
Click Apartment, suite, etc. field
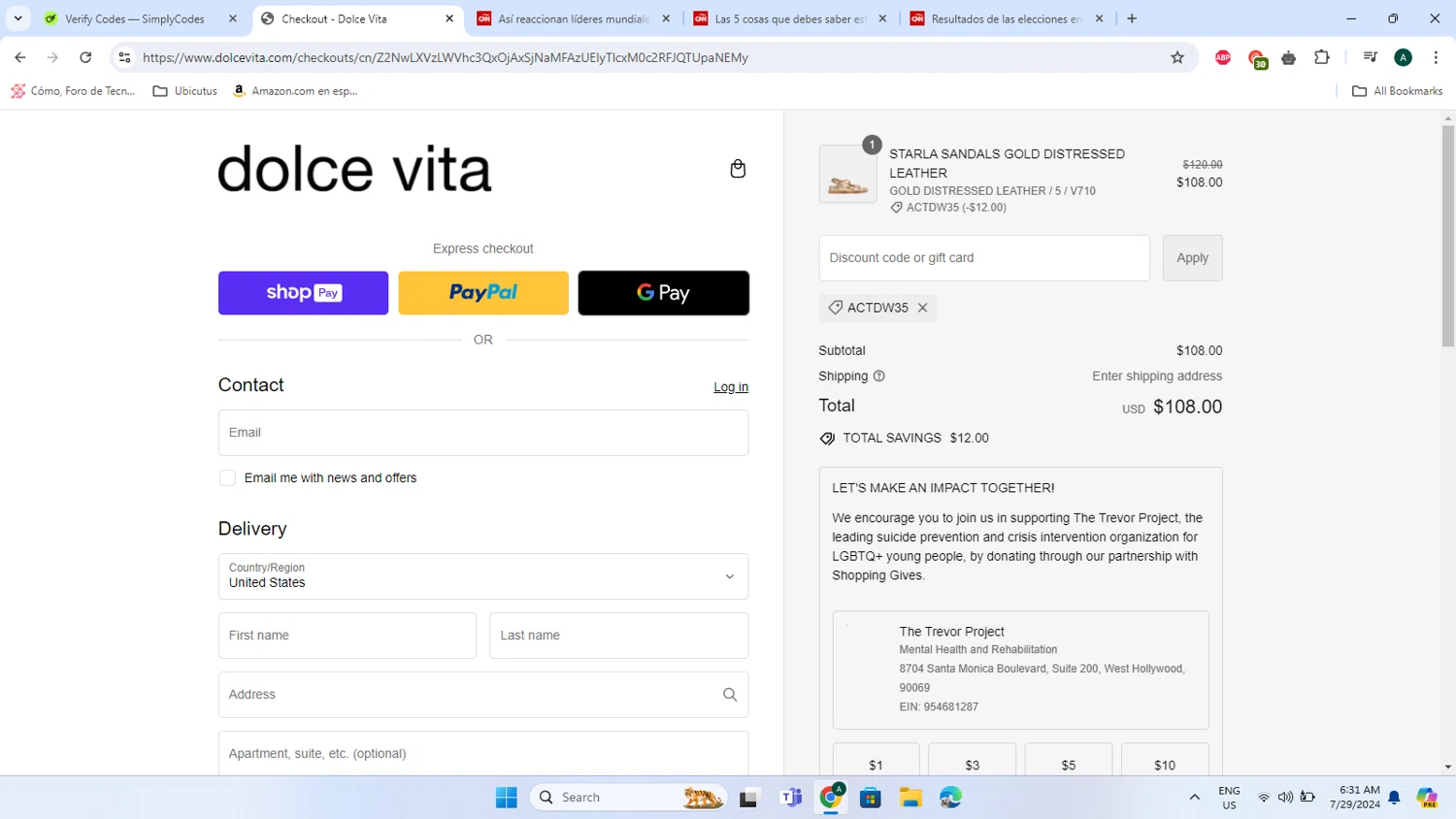pyautogui.click(x=483, y=754)
